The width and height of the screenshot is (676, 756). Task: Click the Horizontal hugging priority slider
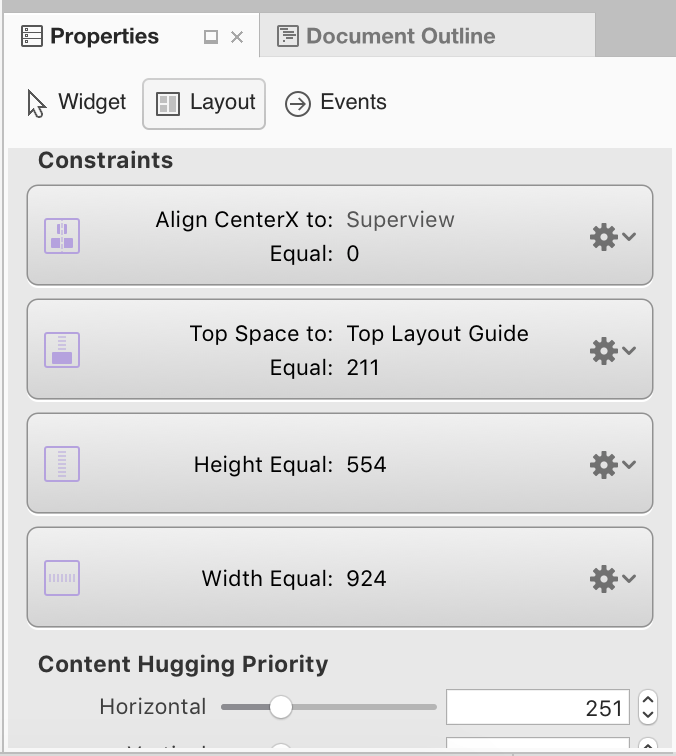[x=329, y=707]
